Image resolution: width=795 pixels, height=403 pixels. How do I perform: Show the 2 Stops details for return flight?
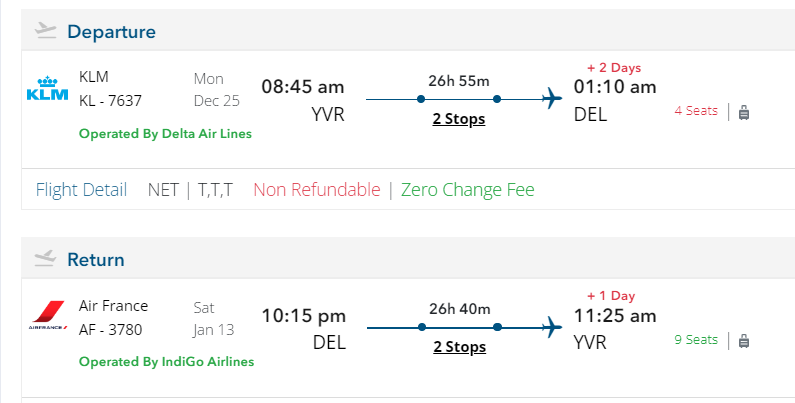[x=459, y=347]
